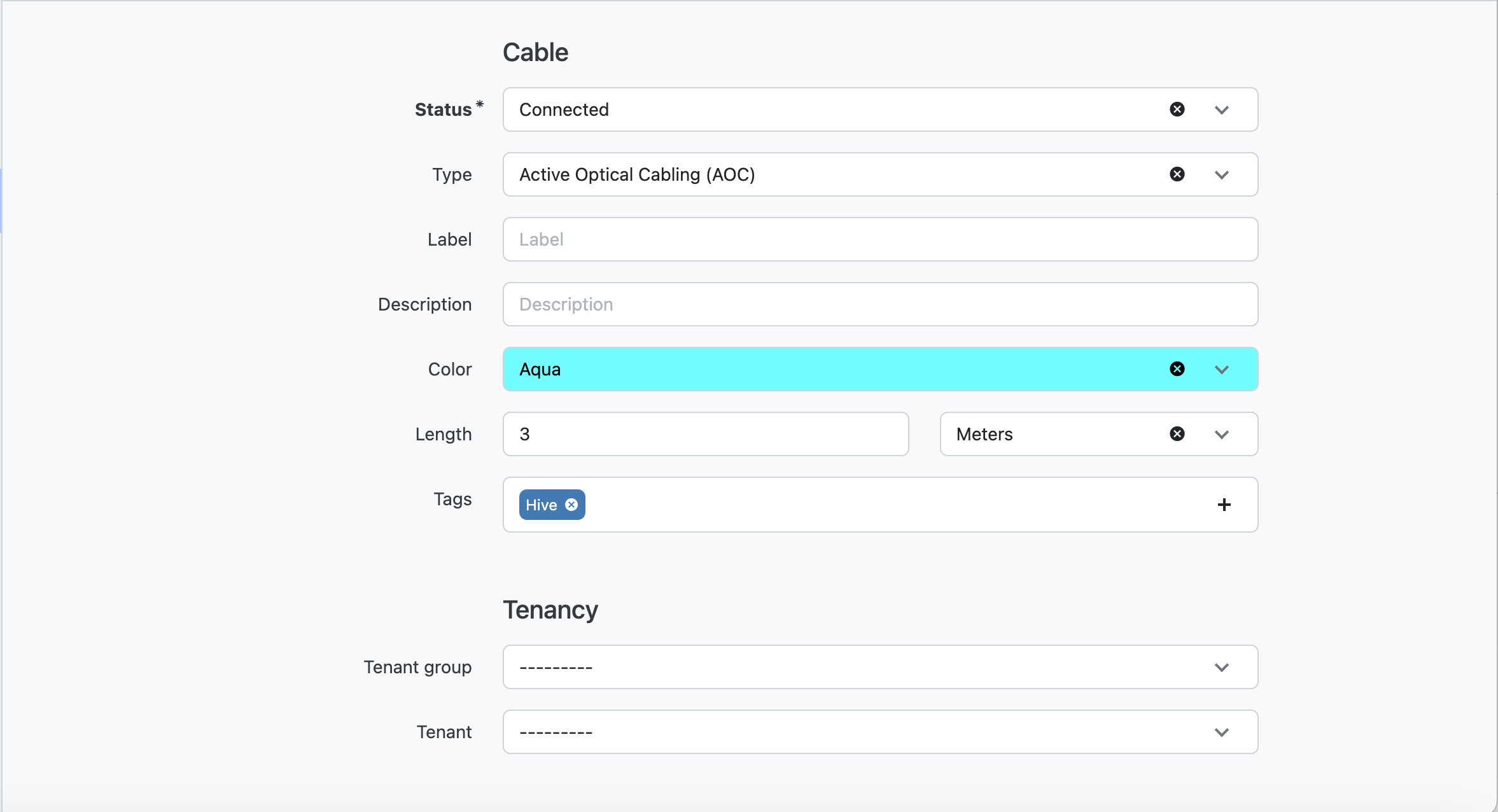Screen dimensions: 1498x812
Task: Clear the Active Optical Cabling type selection
Action: 1177,174
